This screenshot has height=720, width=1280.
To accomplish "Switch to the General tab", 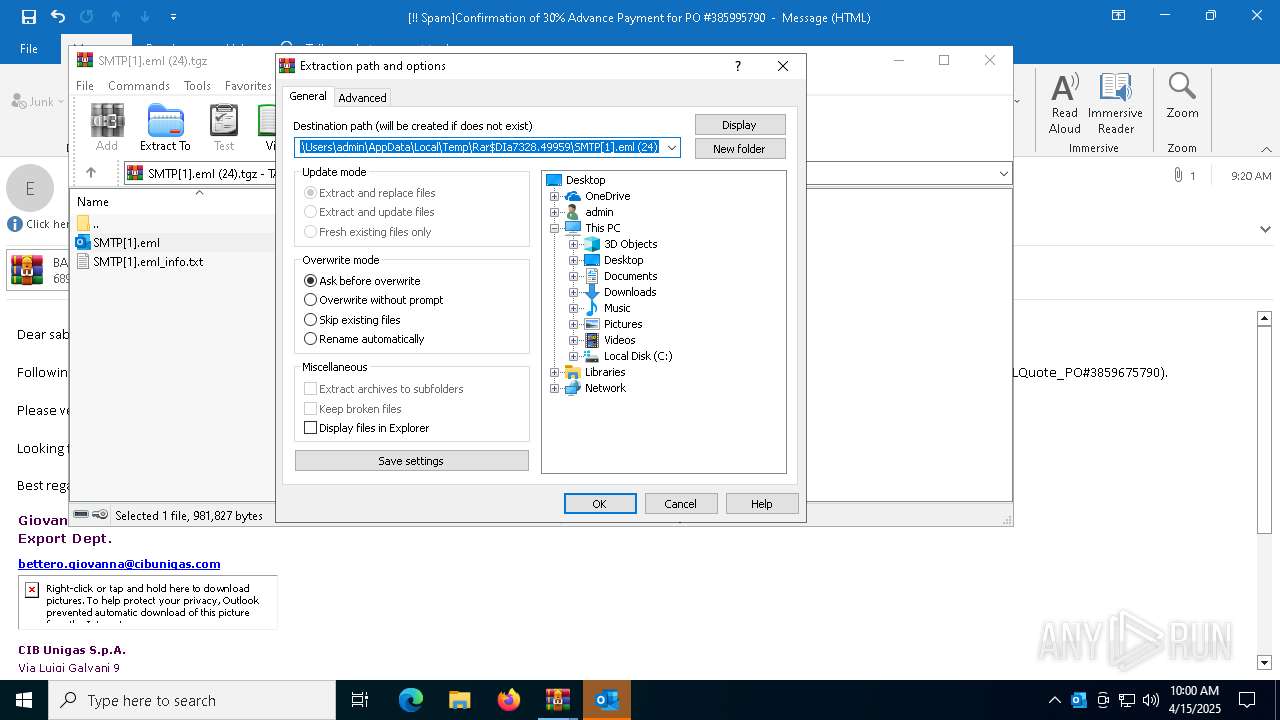I will tap(308, 96).
